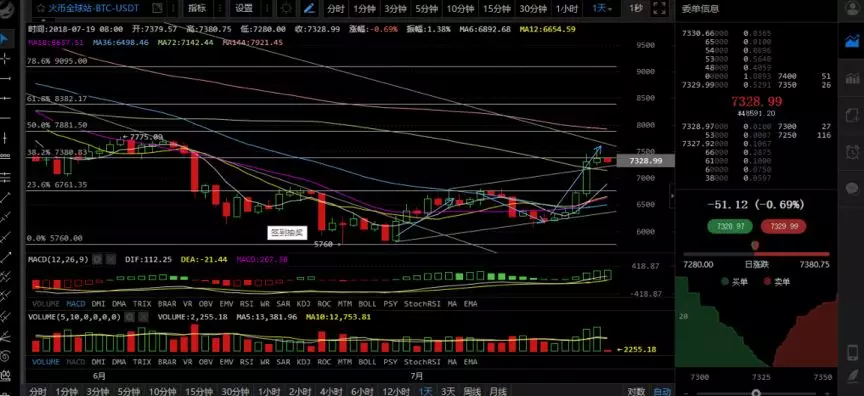Image resolution: width=864 pixels, height=396 pixels.
Task: Open the 指标 indicators menu
Action: tap(197, 8)
